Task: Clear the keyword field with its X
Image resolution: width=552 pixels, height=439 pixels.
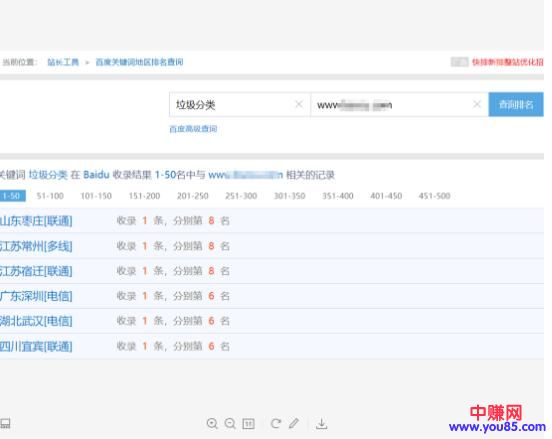Action: click(x=299, y=104)
